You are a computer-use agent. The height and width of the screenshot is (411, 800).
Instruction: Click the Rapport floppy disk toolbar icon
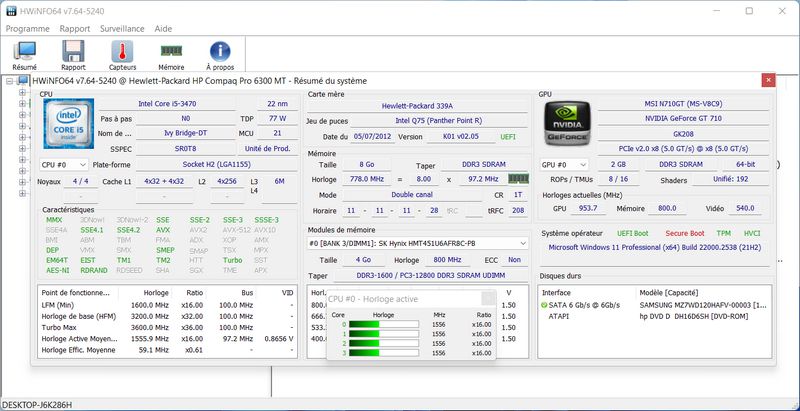click(x=73, y=55)
